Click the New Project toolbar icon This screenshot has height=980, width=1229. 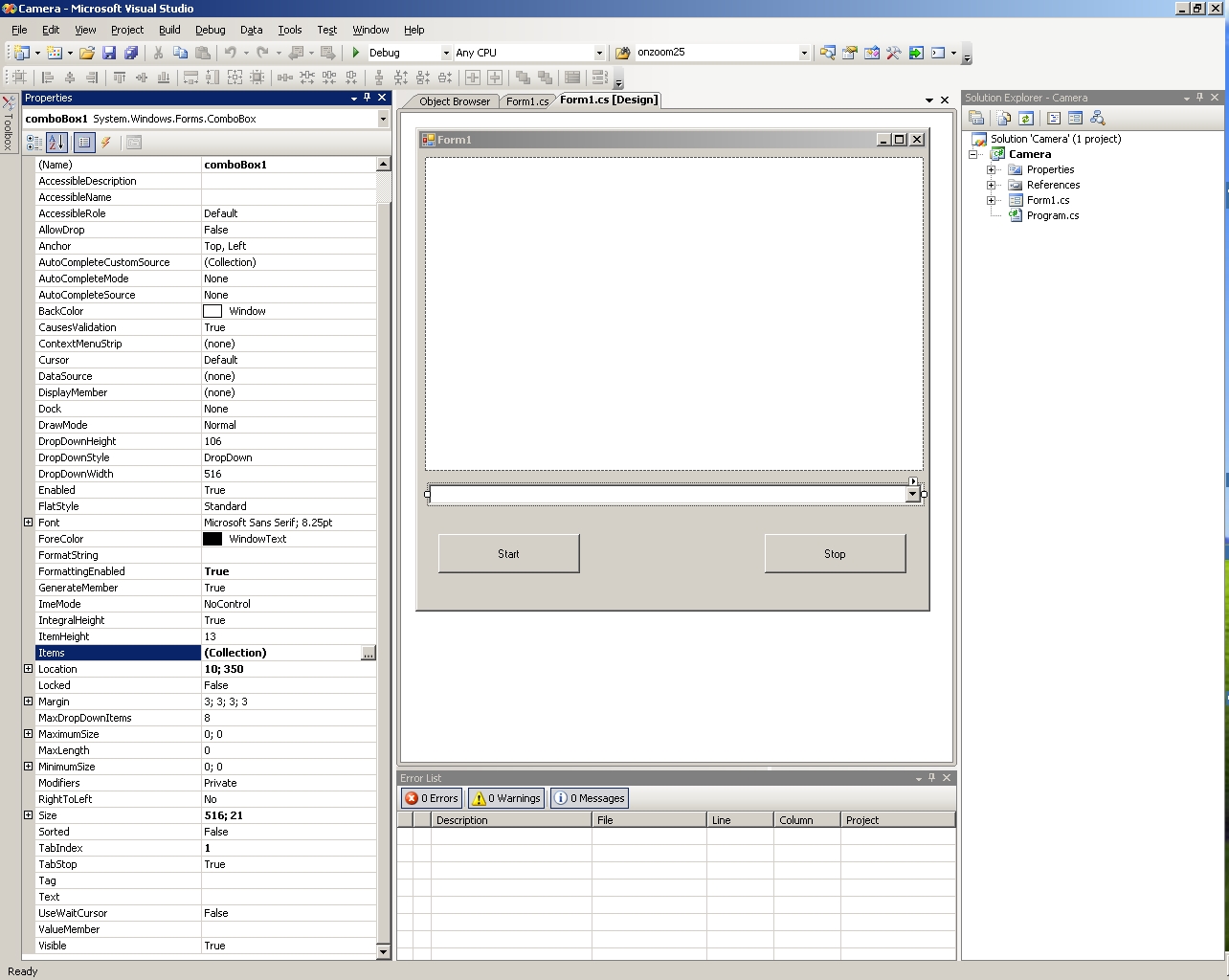(x=21, y=53)
